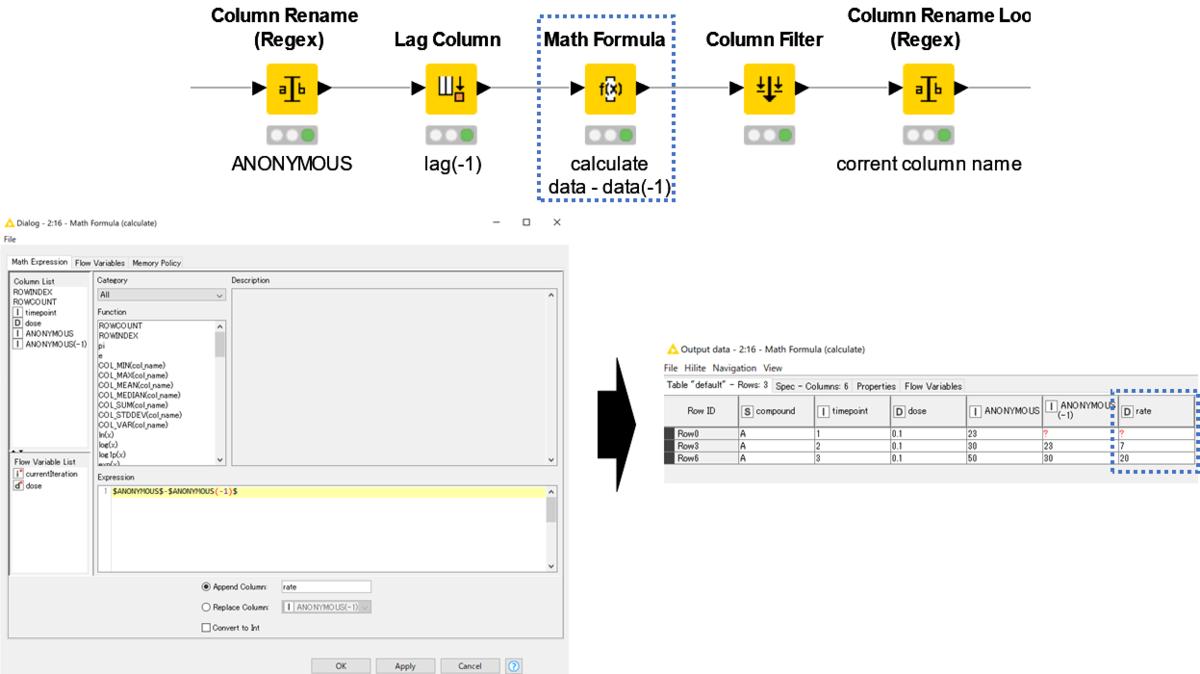Click the I type icon beside timepoint in Column List

click(18, 312)
